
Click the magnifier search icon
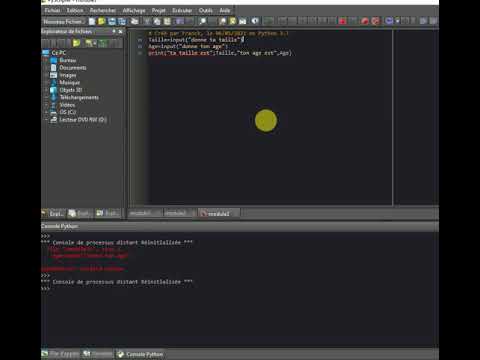click(x=203, y=21)
